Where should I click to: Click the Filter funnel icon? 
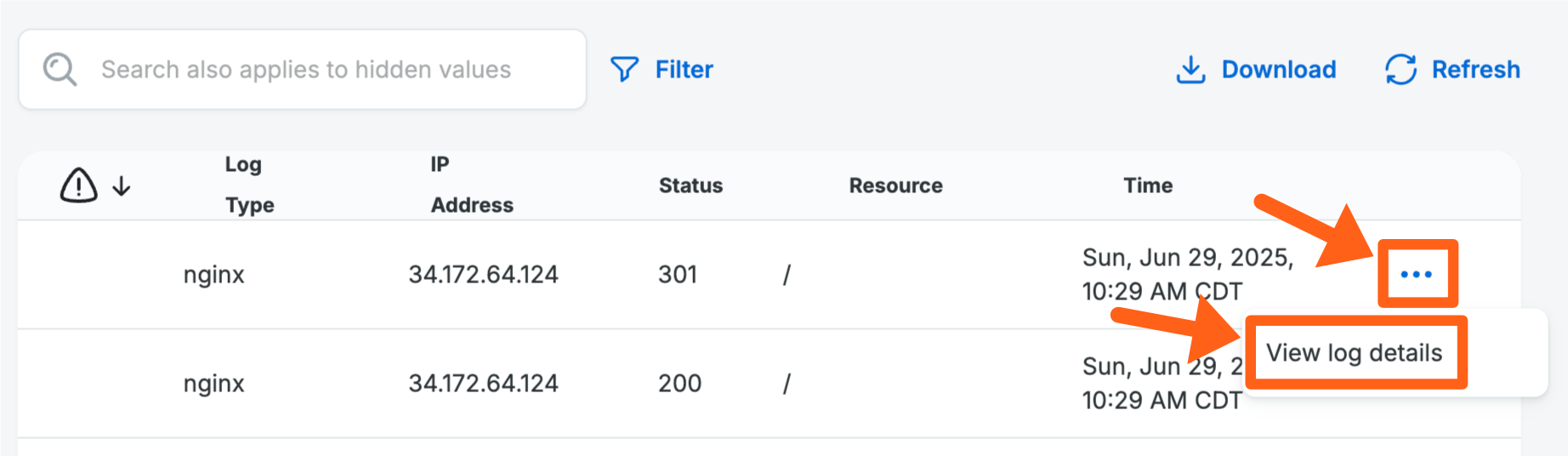tap(624, 69)
